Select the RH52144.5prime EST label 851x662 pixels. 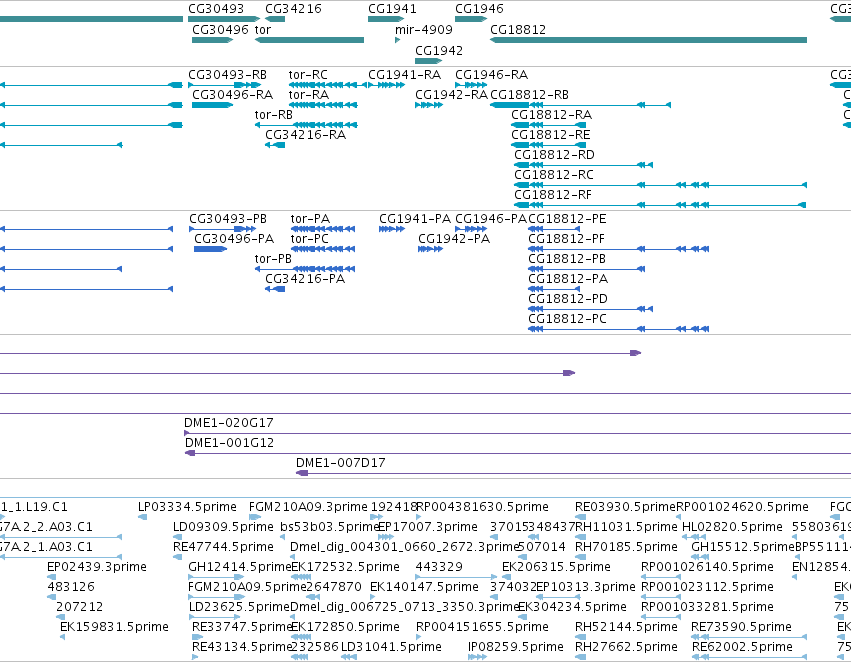pyautogui.click(x=626, y=627)
